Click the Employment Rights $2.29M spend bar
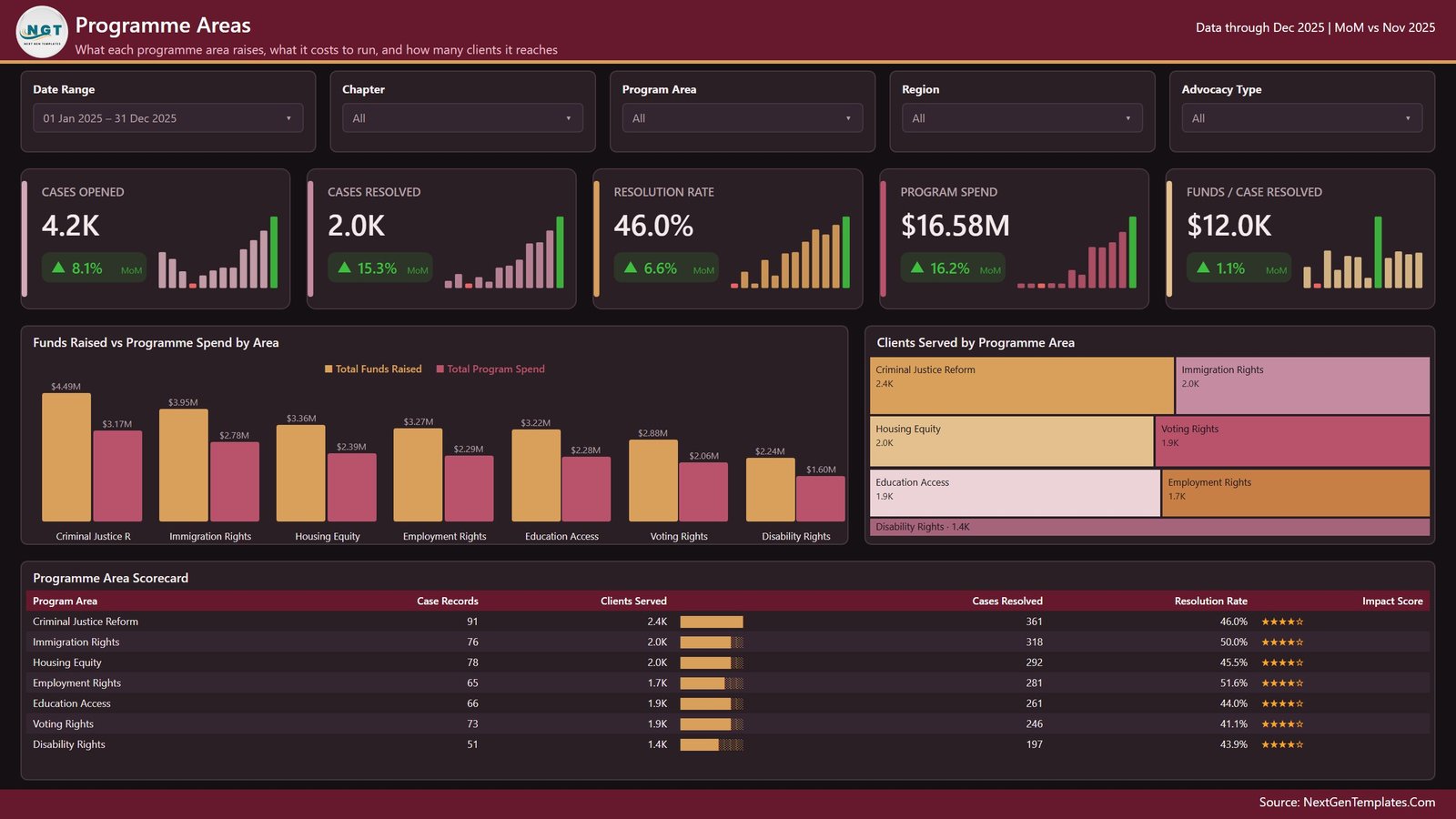Image resolution: width=1456 pixels, height=819 pixels. (x=470, y=489)
